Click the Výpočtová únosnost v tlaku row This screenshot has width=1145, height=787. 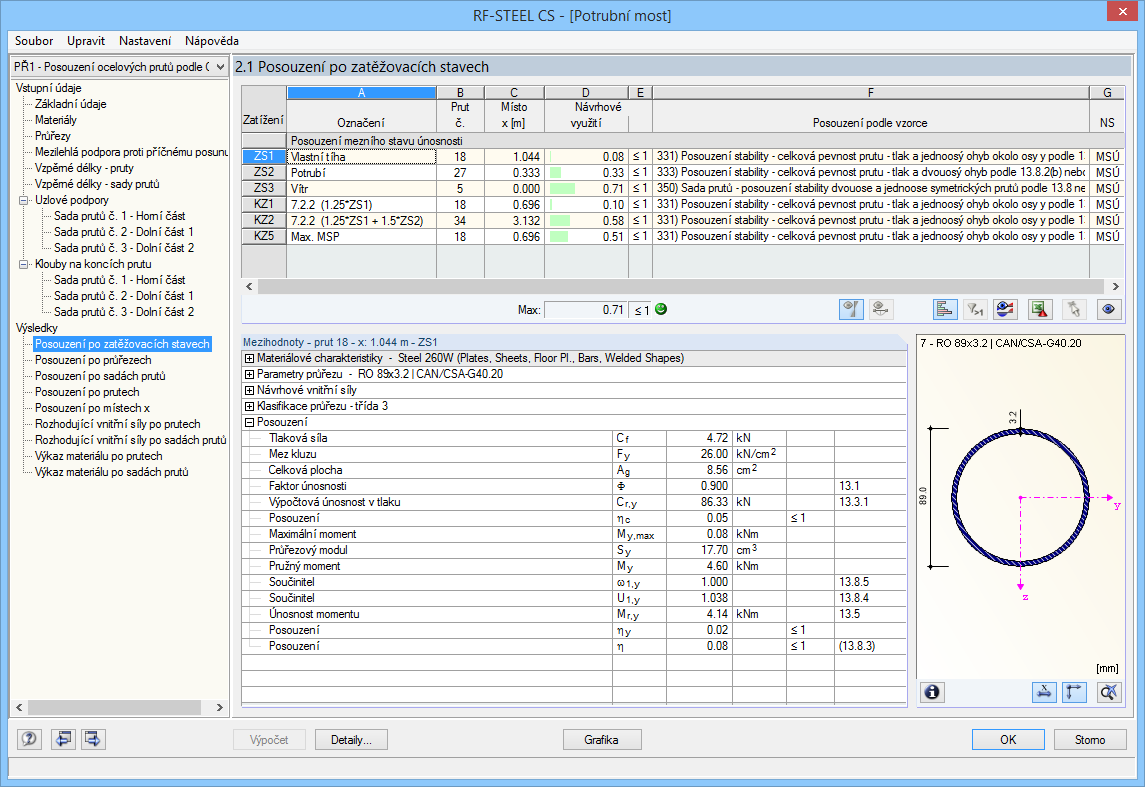(x=574, y=502)
